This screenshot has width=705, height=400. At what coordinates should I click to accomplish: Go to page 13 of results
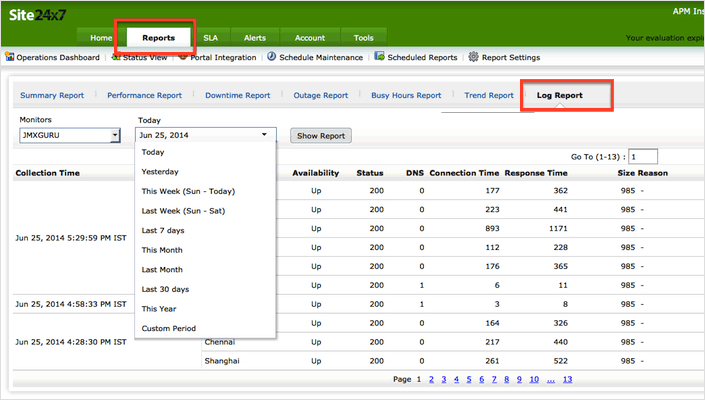(x=567, y=380)
